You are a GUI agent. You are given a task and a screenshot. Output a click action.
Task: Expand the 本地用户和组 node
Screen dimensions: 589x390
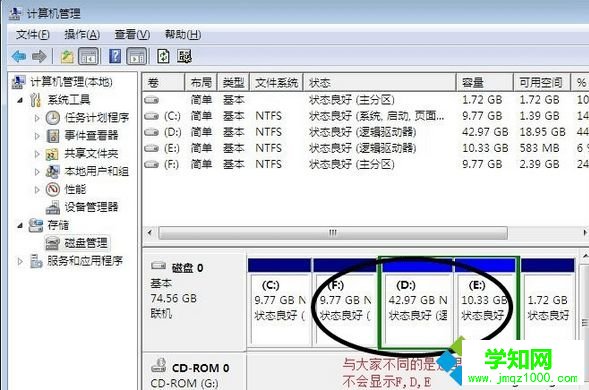[x=37, y=172]
